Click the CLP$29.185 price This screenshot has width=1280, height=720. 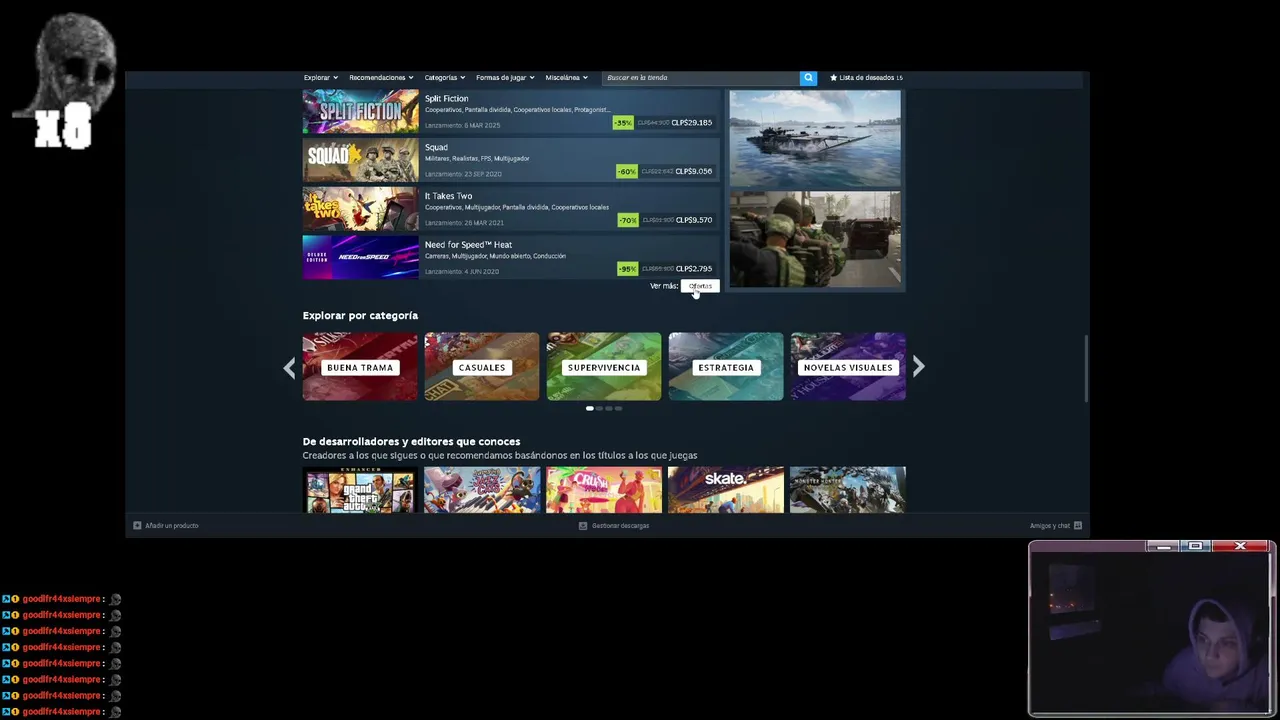692,123
